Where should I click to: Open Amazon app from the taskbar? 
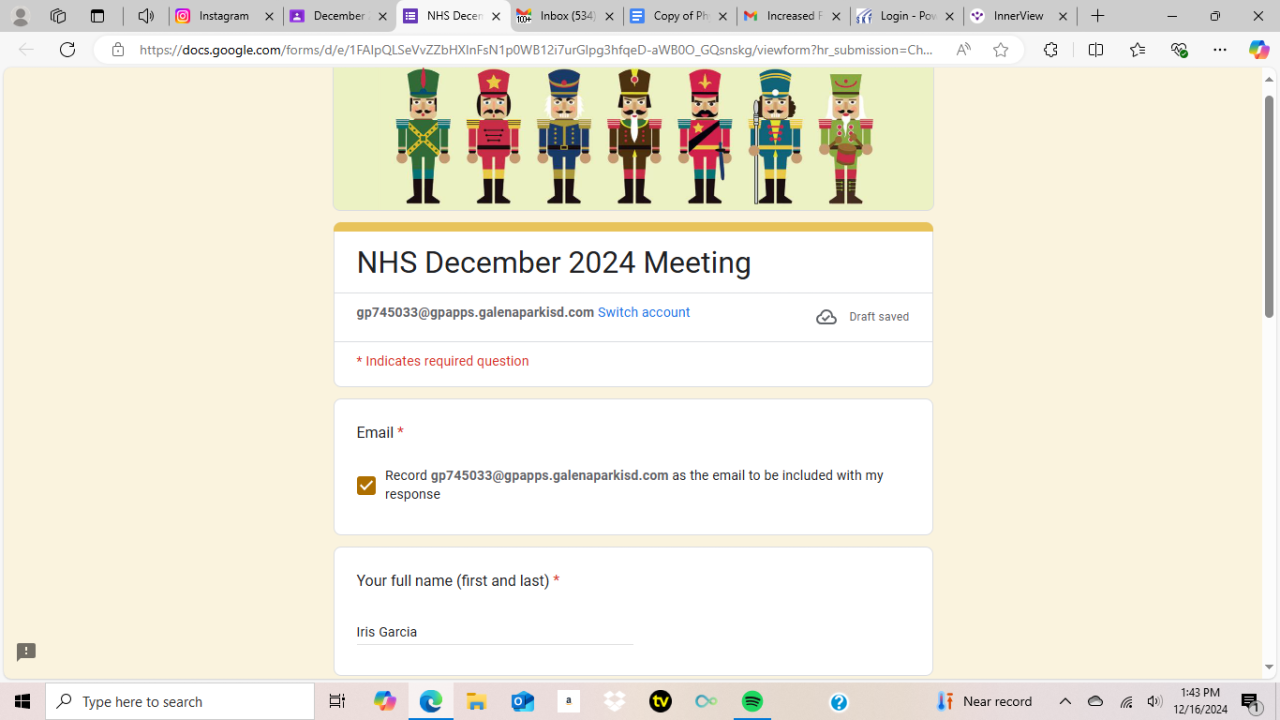(568, 702)
